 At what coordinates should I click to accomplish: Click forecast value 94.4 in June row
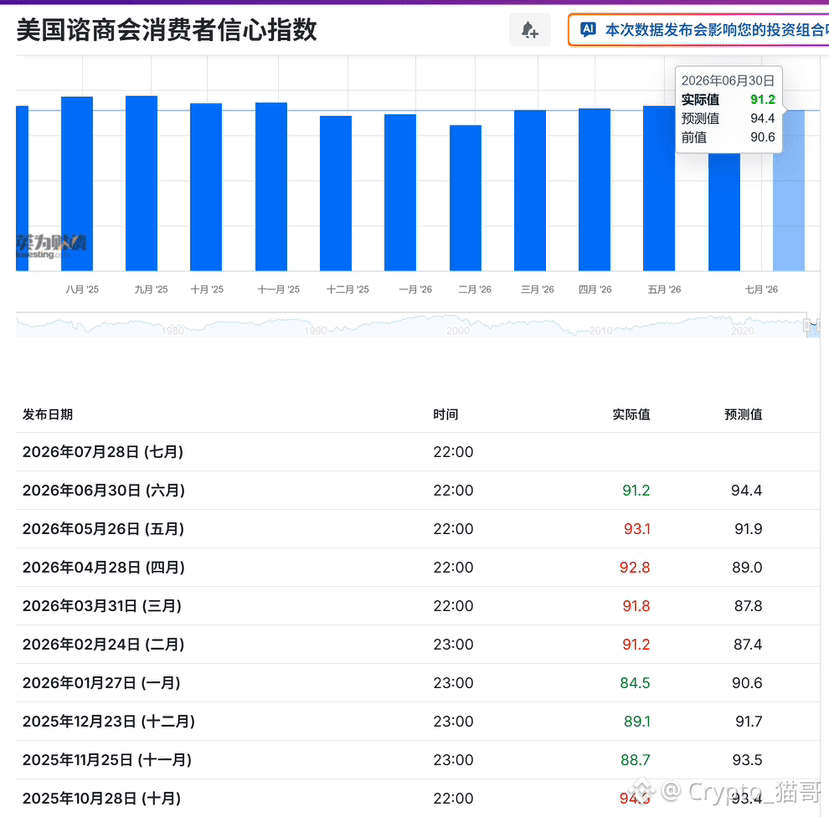click(x=747, y=491)
